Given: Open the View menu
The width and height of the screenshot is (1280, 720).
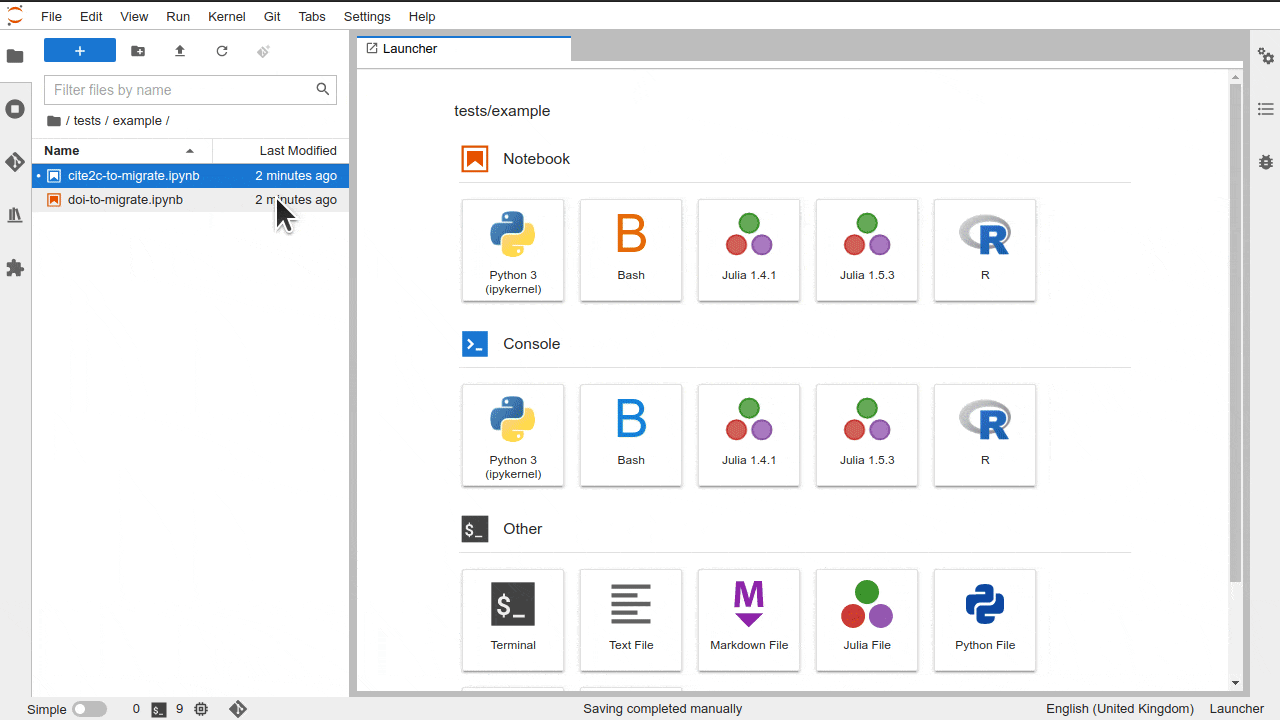Looking at the screenshot, I should (134, 17).
